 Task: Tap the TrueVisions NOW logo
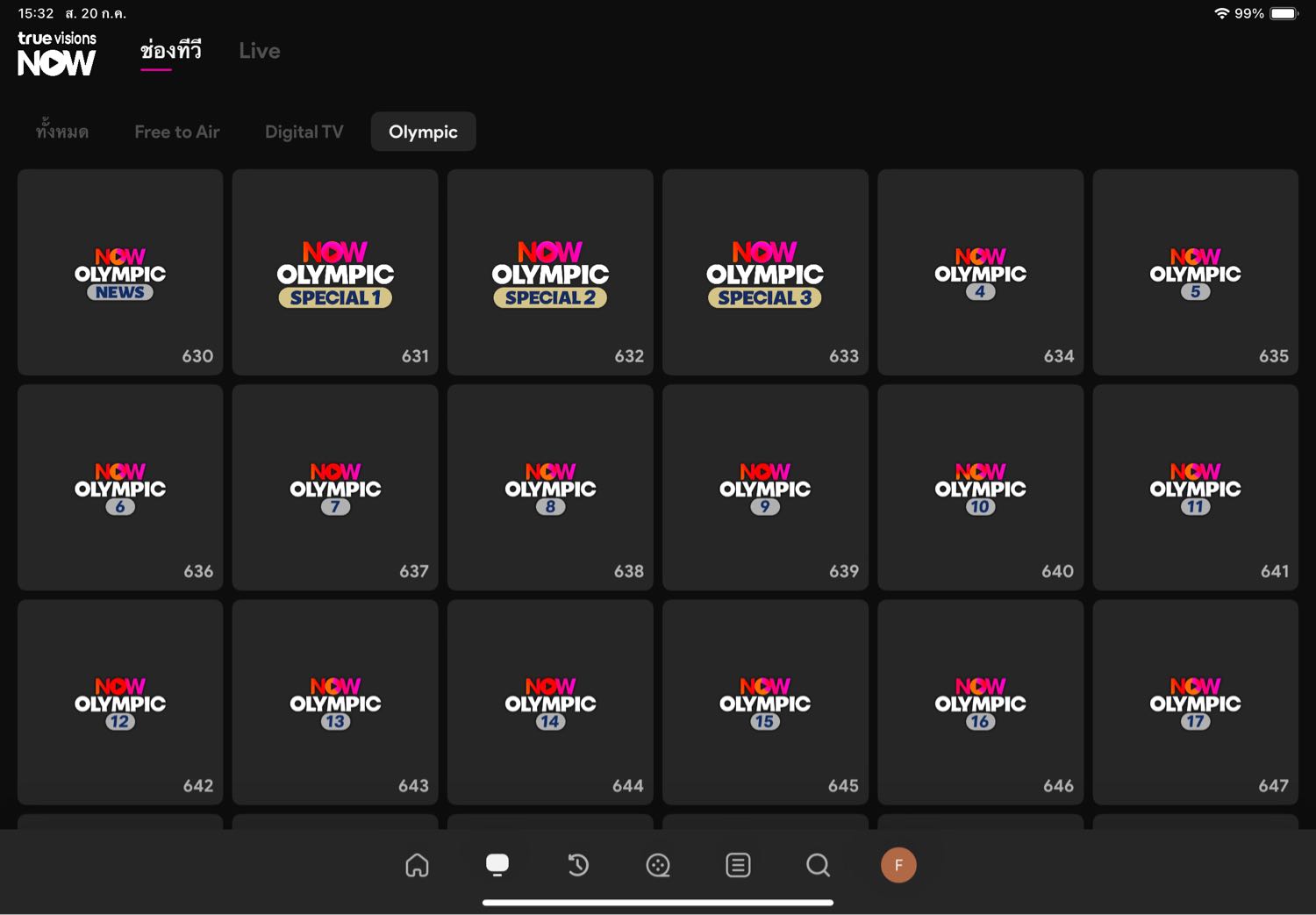pyautogui.click(x=57, y=54)
